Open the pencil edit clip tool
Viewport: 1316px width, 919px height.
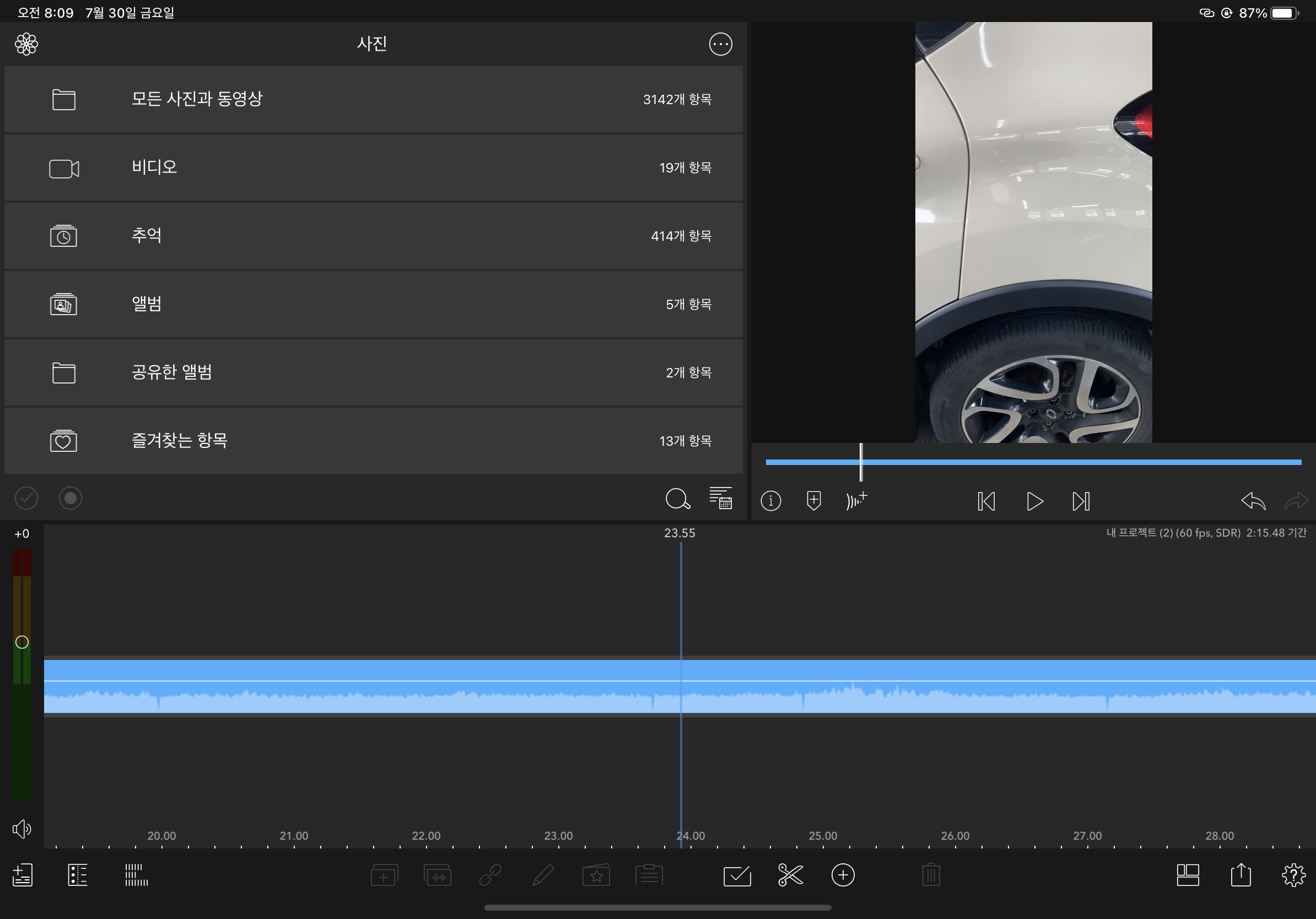click(543, 875)
